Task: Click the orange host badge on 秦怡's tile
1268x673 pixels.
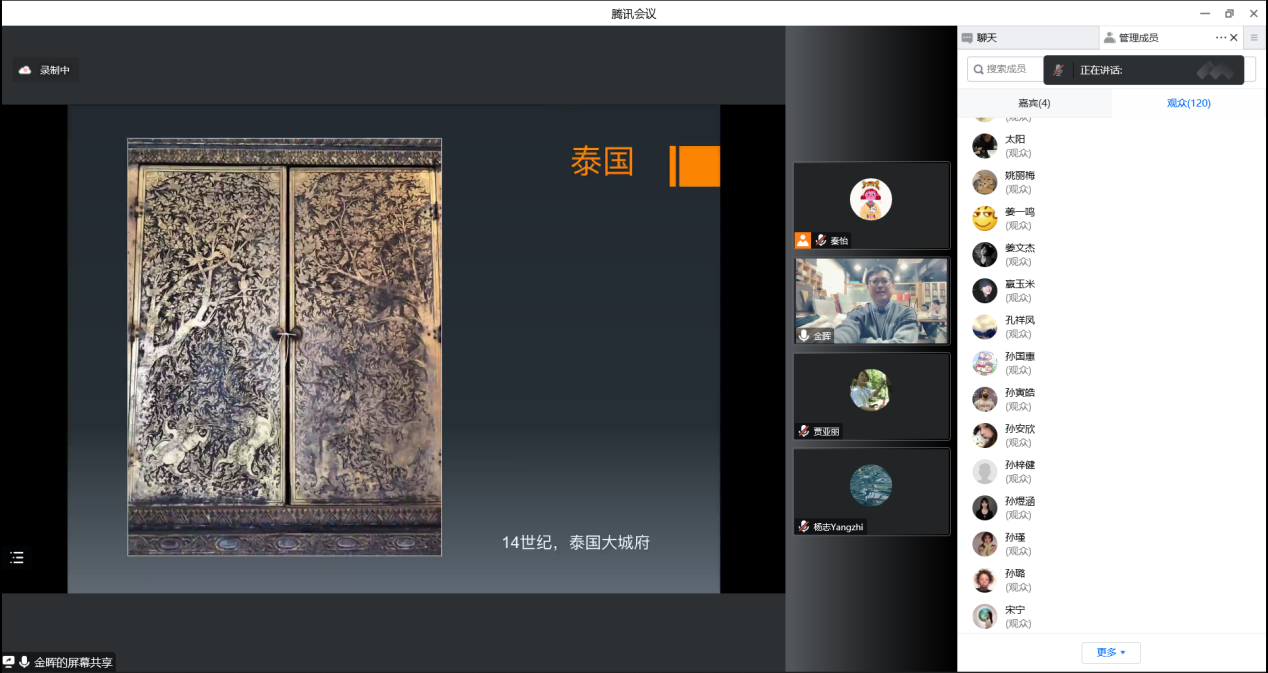Action: point(802,240)
